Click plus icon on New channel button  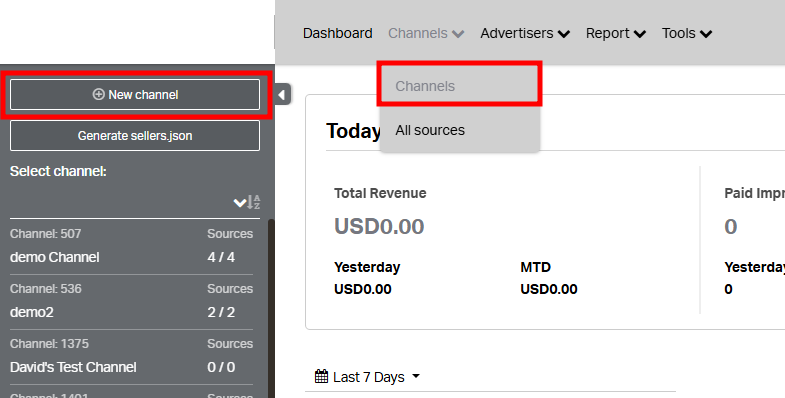click(x=99, y=94)
